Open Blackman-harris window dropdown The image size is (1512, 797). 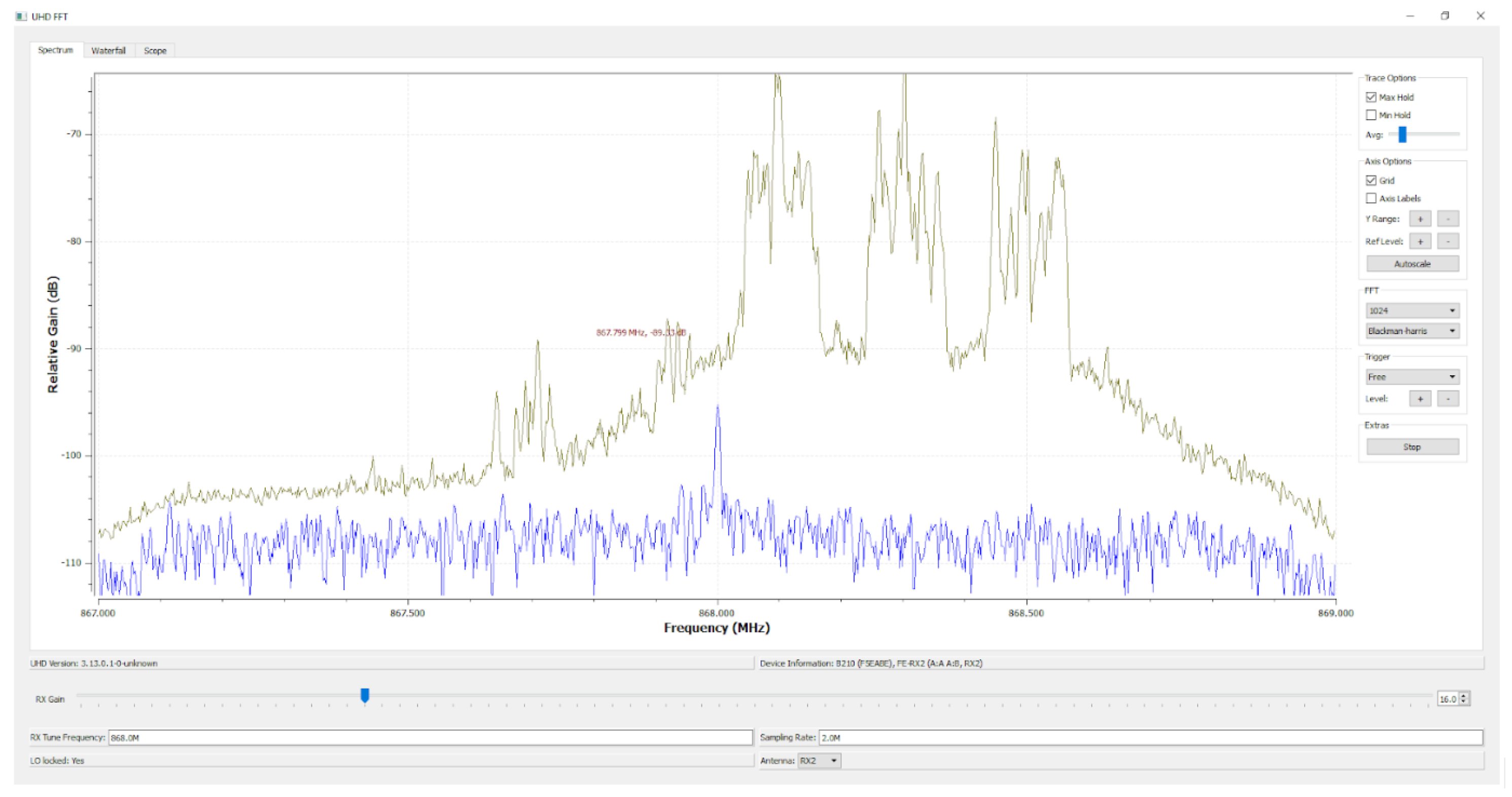click(x=1412, y=331)
